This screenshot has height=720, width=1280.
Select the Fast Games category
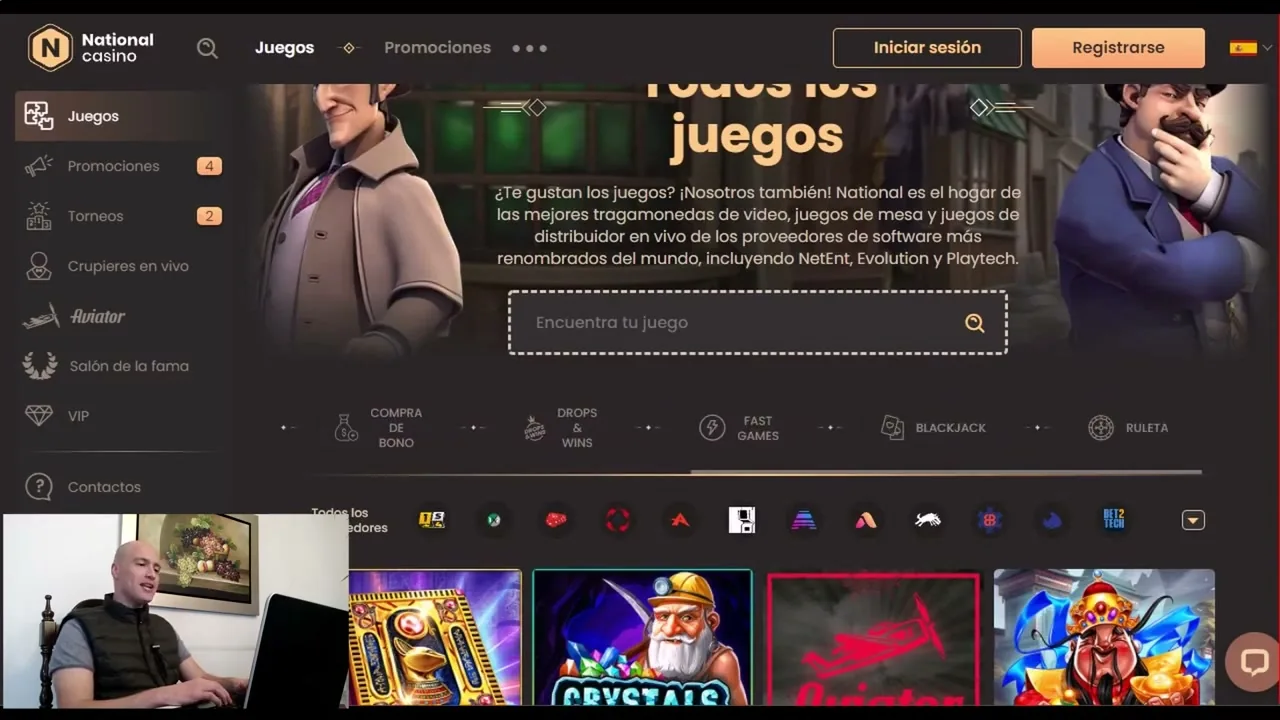739,428
